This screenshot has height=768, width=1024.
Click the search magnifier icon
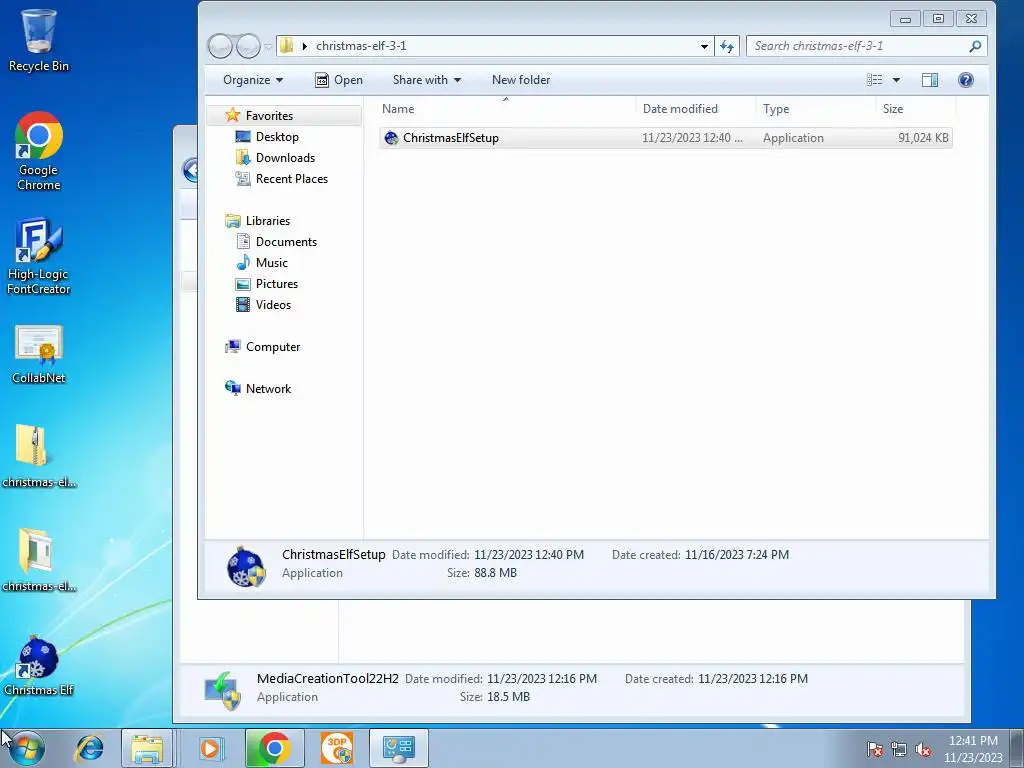pos(975,46)
